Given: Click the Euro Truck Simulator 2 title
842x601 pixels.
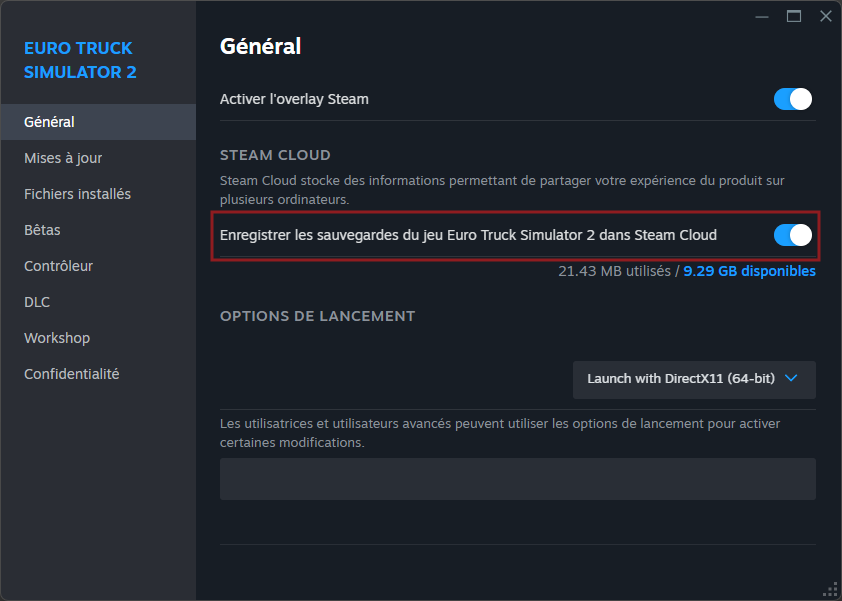Looking at the screenshot, I should [x=80, y=60].
